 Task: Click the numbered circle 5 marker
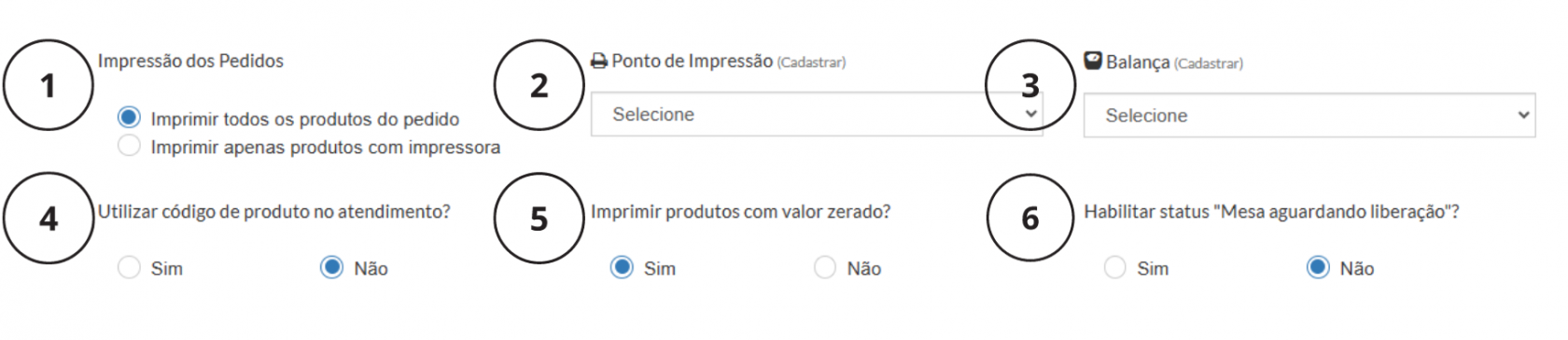tap(539, 218)
